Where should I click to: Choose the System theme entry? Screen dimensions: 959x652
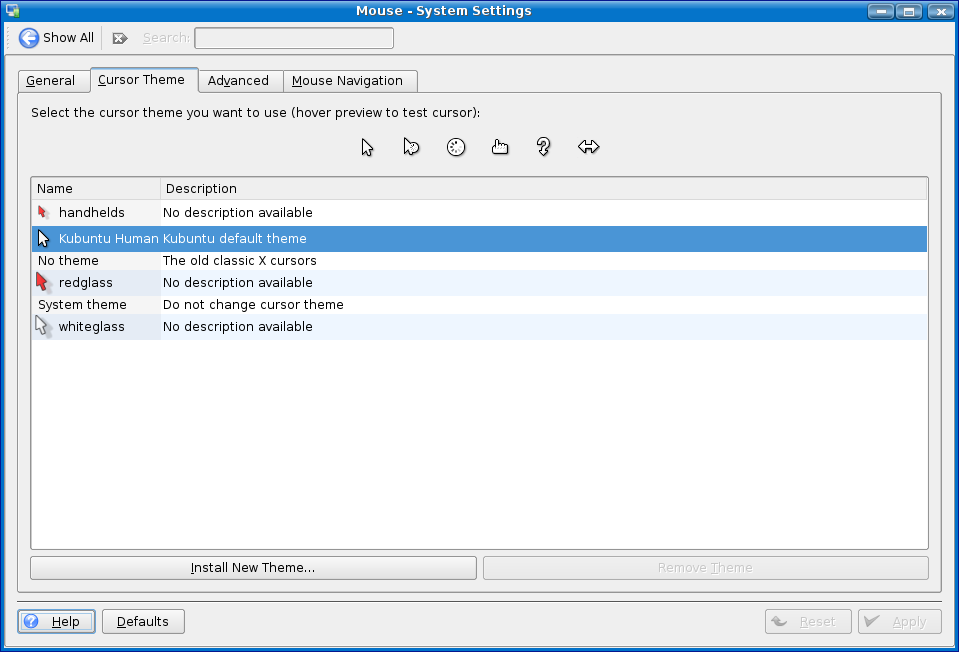tap(82, 305)
